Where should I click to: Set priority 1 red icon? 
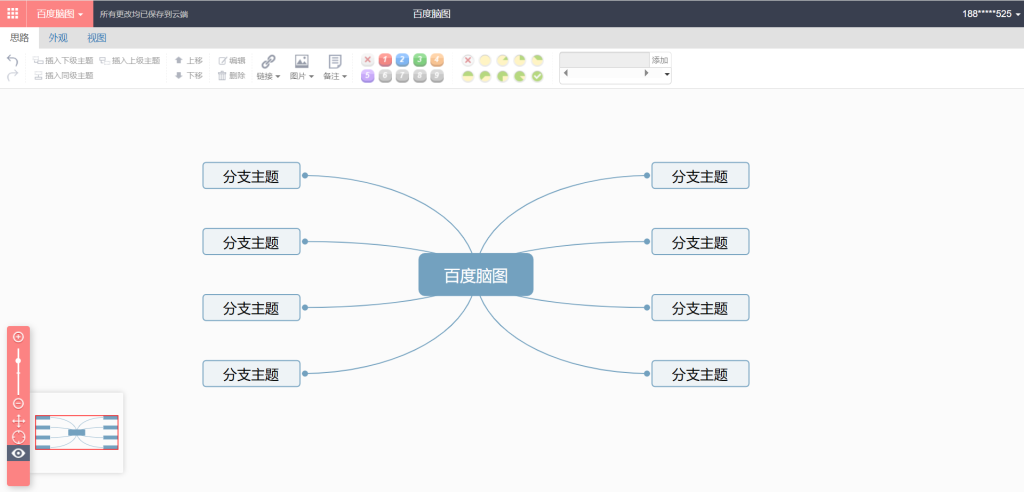(385, 60)
